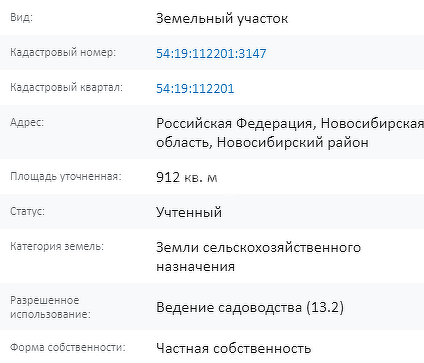
Task: Click the 'Вид:' field label
Action: tap(21, 17)
